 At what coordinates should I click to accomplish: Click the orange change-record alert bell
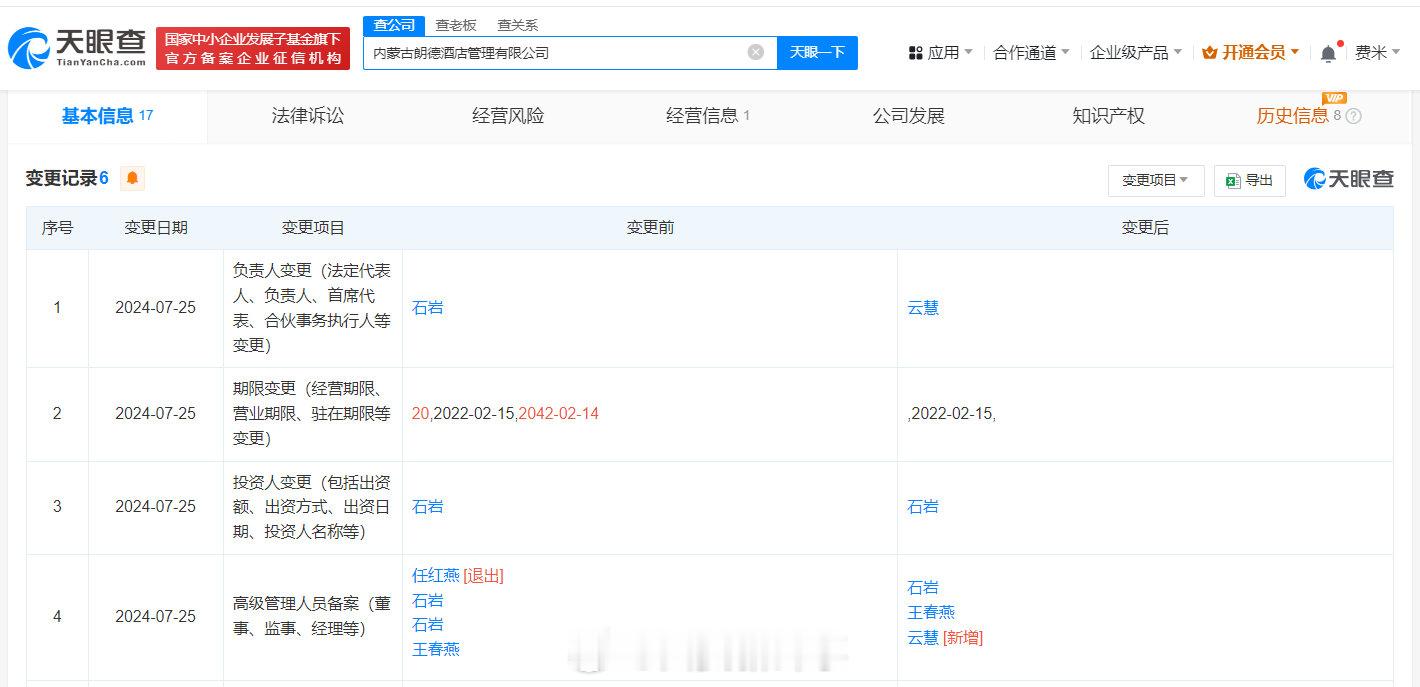pos(133,179)
